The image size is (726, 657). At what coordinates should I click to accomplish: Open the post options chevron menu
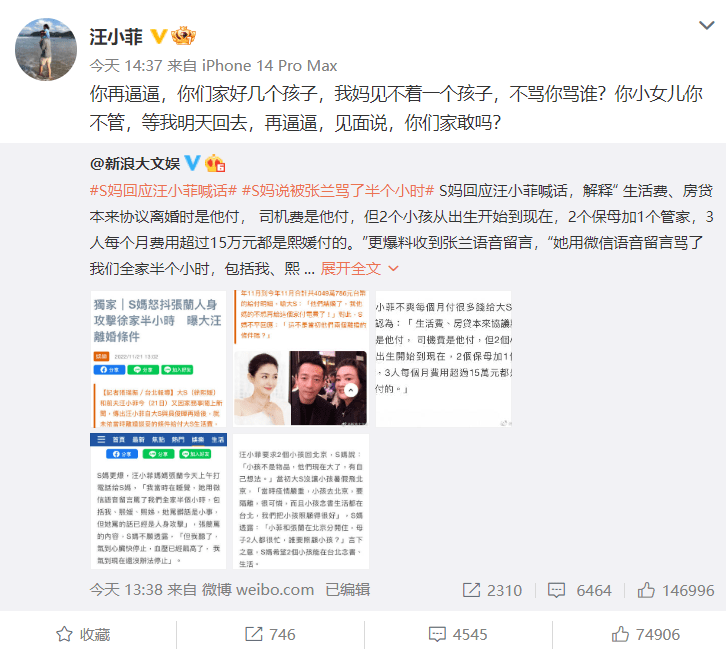coord(707,25)
